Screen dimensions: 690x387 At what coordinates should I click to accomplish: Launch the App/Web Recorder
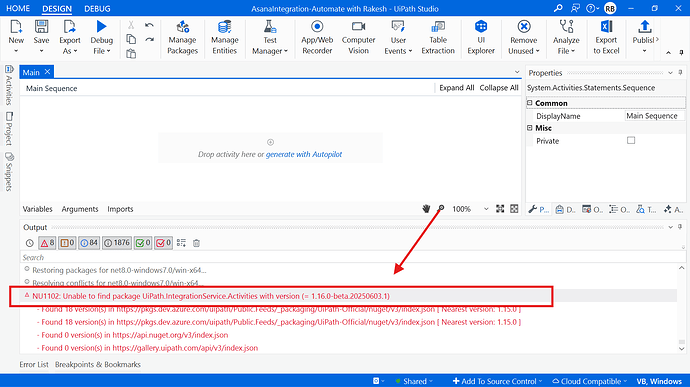pyautogui.click(x=317, y=38)
